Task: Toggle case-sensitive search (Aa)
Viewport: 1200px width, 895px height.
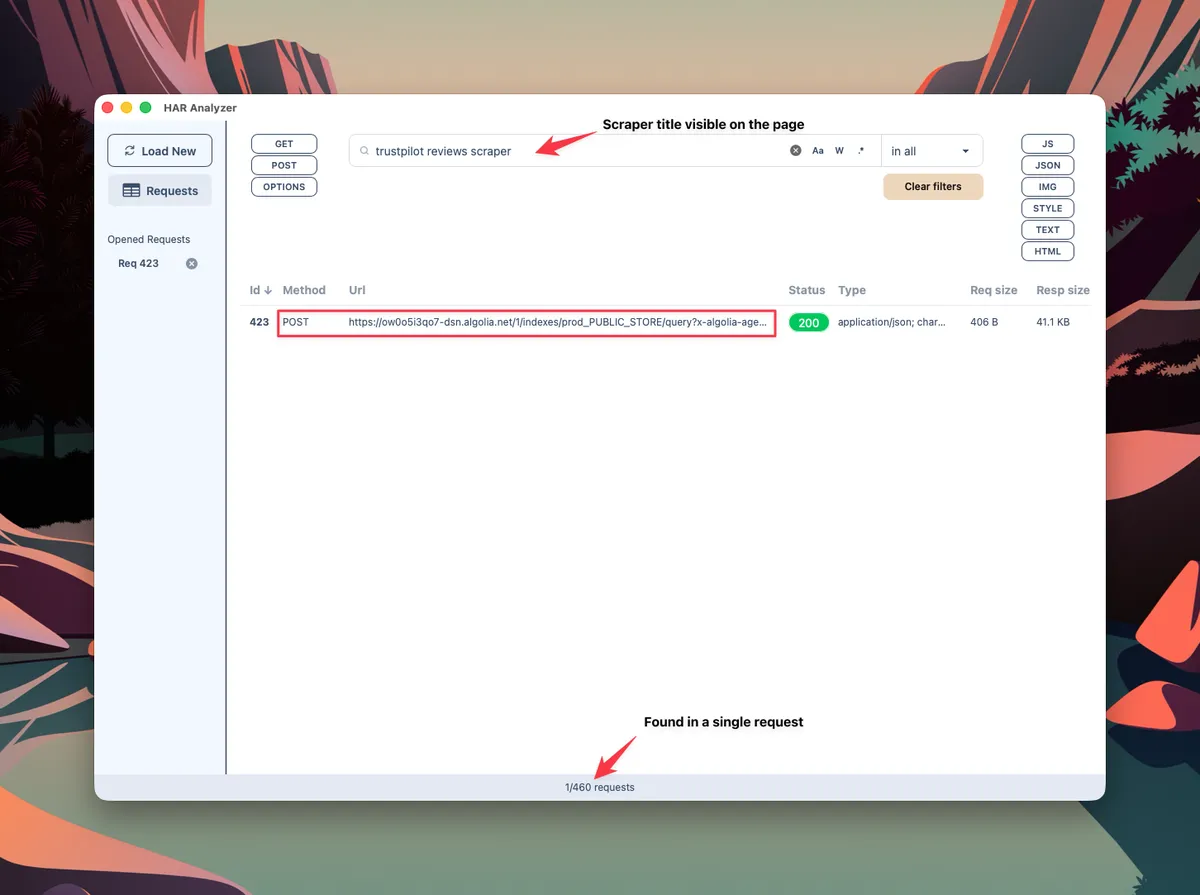Action: point(817,151)
